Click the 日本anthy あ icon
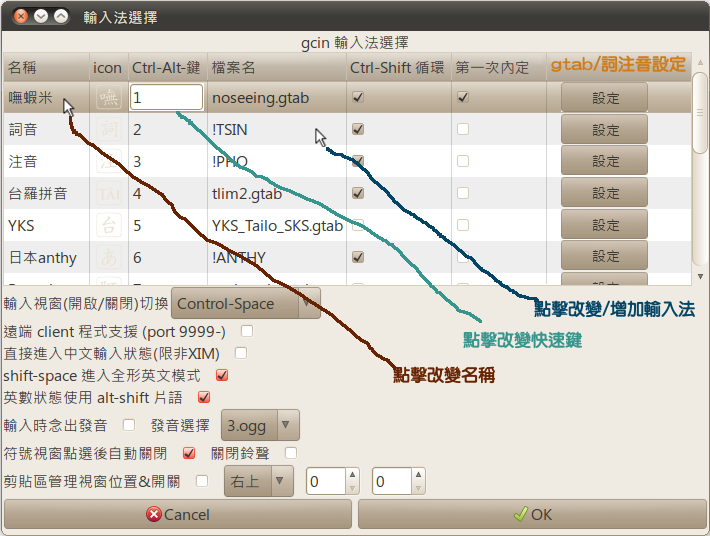Image resolution: width=710 pixels, height=536 pixels. (108, 257)
